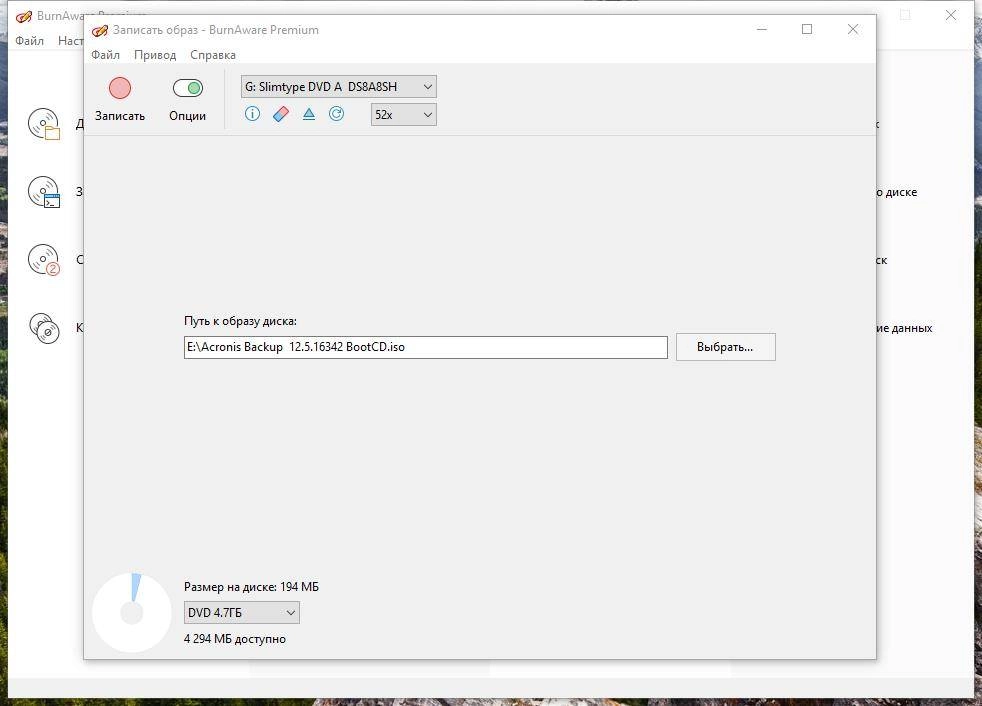Open the disc info icon

coord(252,113)
